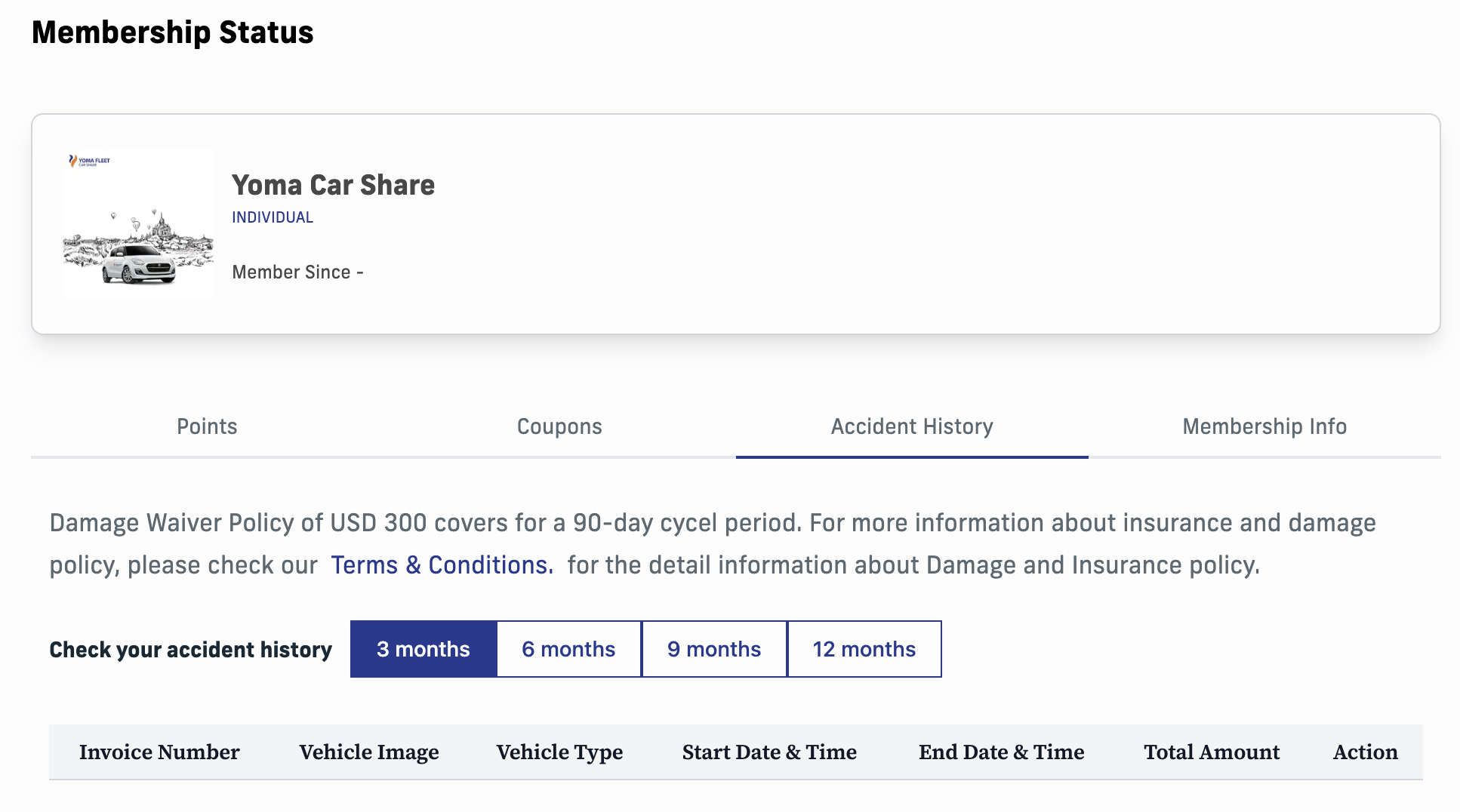
Task: Click the Yoma Fleet logo icon
Action: [89, 161]
